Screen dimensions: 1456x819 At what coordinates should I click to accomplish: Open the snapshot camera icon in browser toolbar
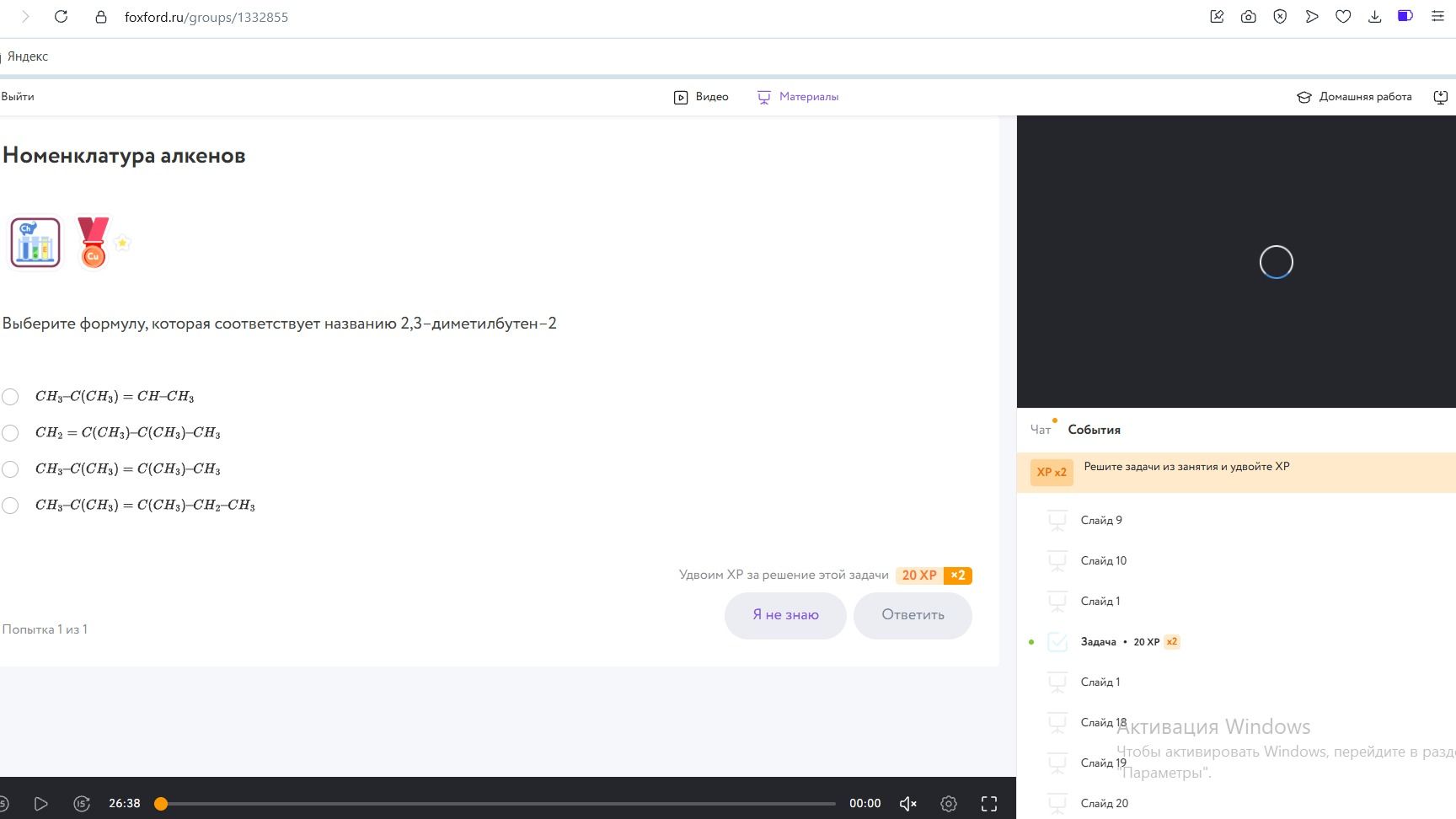tap(1249, 17)
